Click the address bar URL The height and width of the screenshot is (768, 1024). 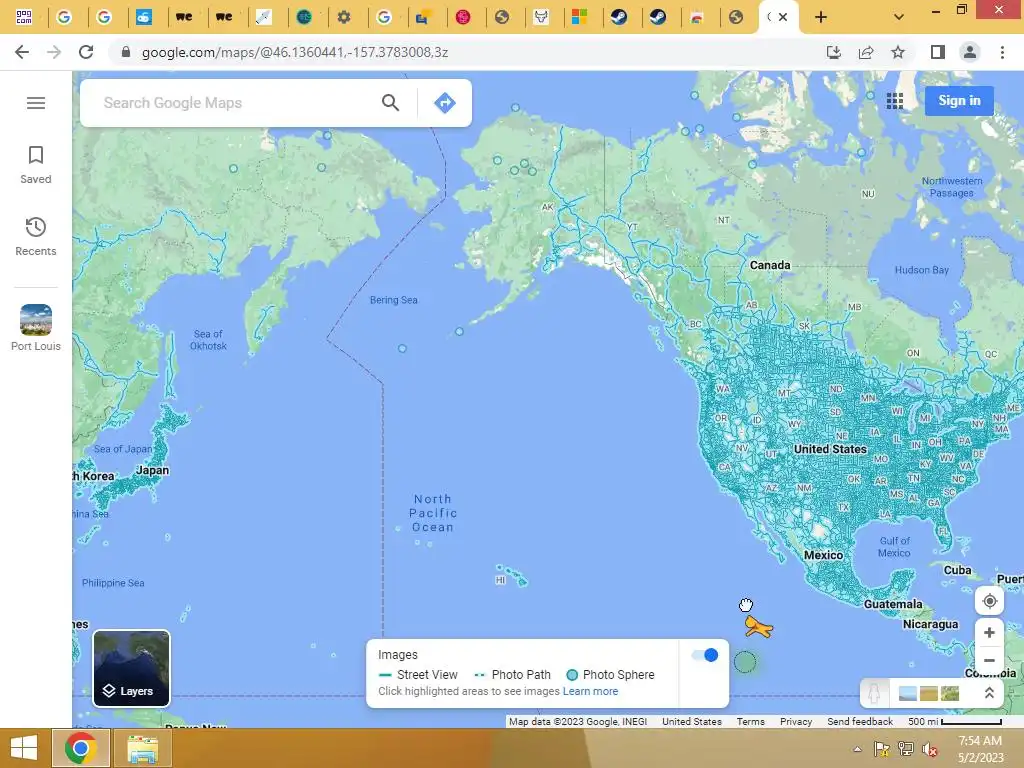click(295, 52)
